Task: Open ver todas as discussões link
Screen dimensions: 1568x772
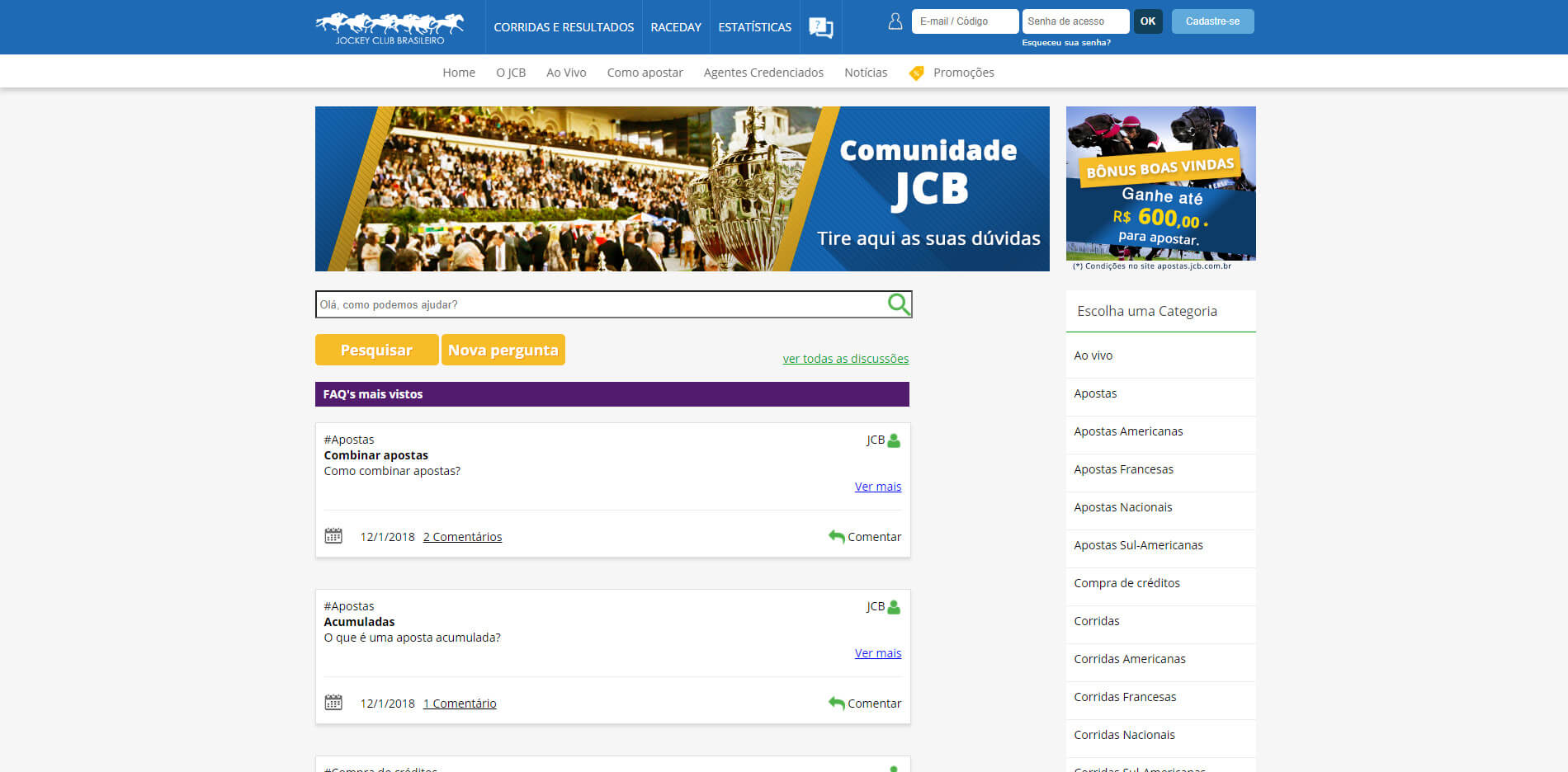Action: pos(846,359)
